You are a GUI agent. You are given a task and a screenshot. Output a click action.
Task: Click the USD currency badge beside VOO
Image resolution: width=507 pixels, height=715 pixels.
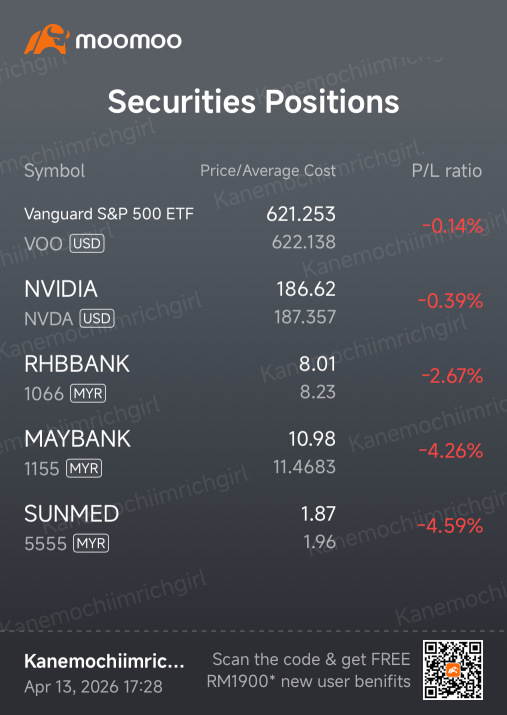coord(87,244)
